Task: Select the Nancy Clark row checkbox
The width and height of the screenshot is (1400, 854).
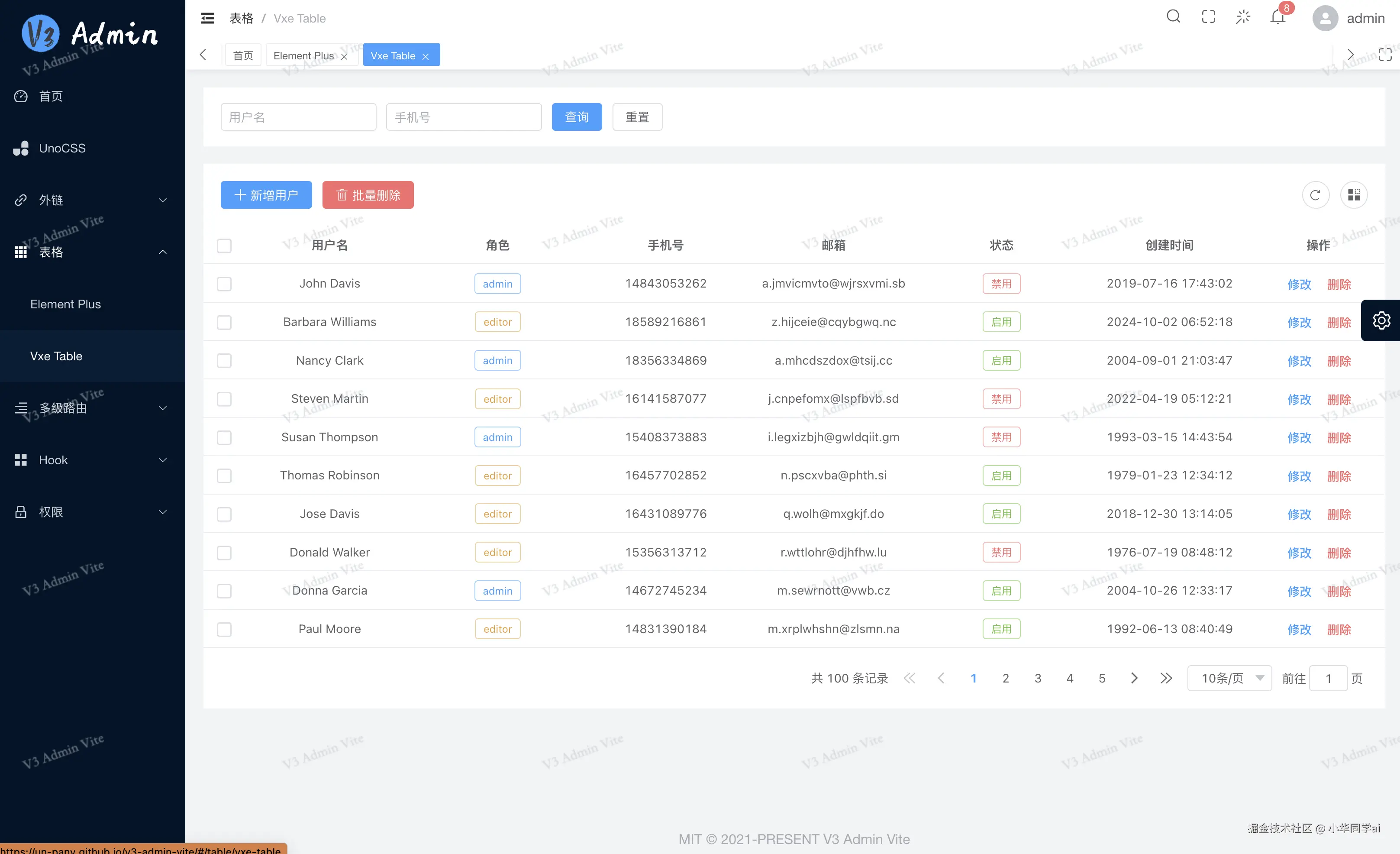Action: 224,360
